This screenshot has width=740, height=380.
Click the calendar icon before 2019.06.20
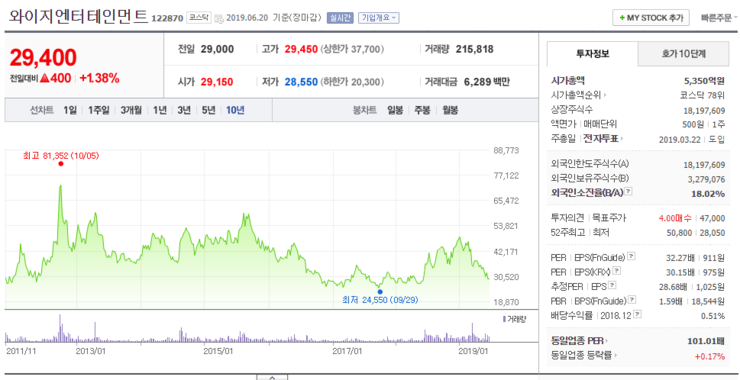point(219,18)
